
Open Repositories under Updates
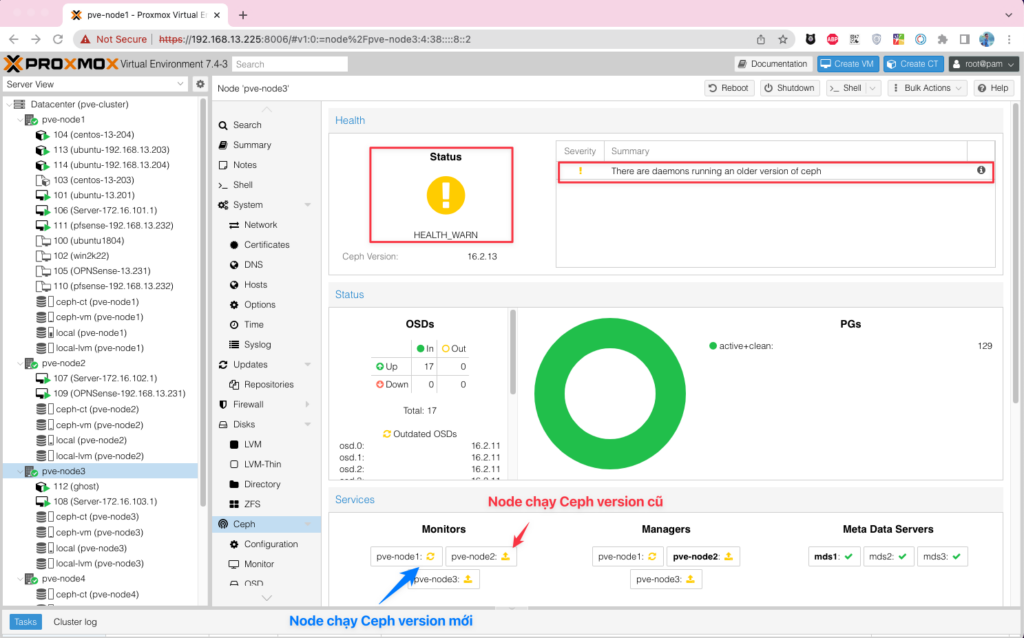(268, 385)
